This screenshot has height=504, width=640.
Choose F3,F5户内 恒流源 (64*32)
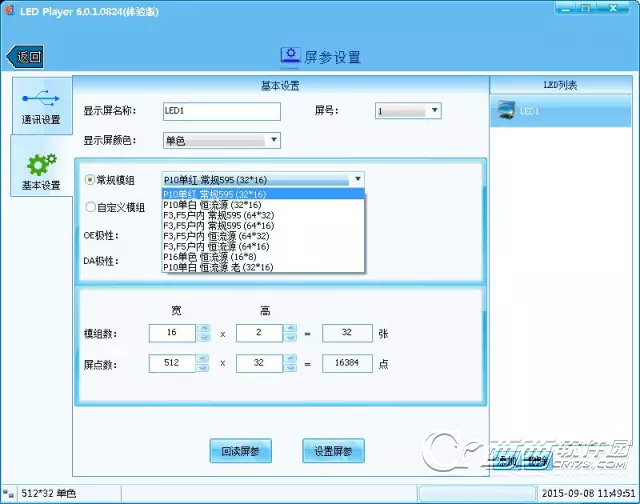[x=263, y=236]
